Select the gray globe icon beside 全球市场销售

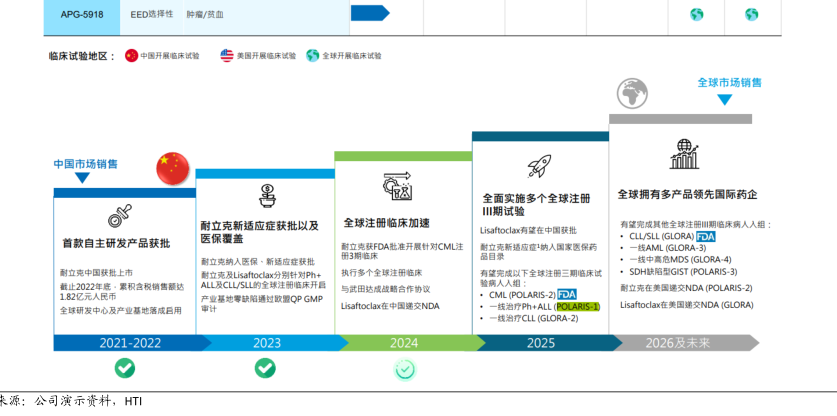coord(632,94)
